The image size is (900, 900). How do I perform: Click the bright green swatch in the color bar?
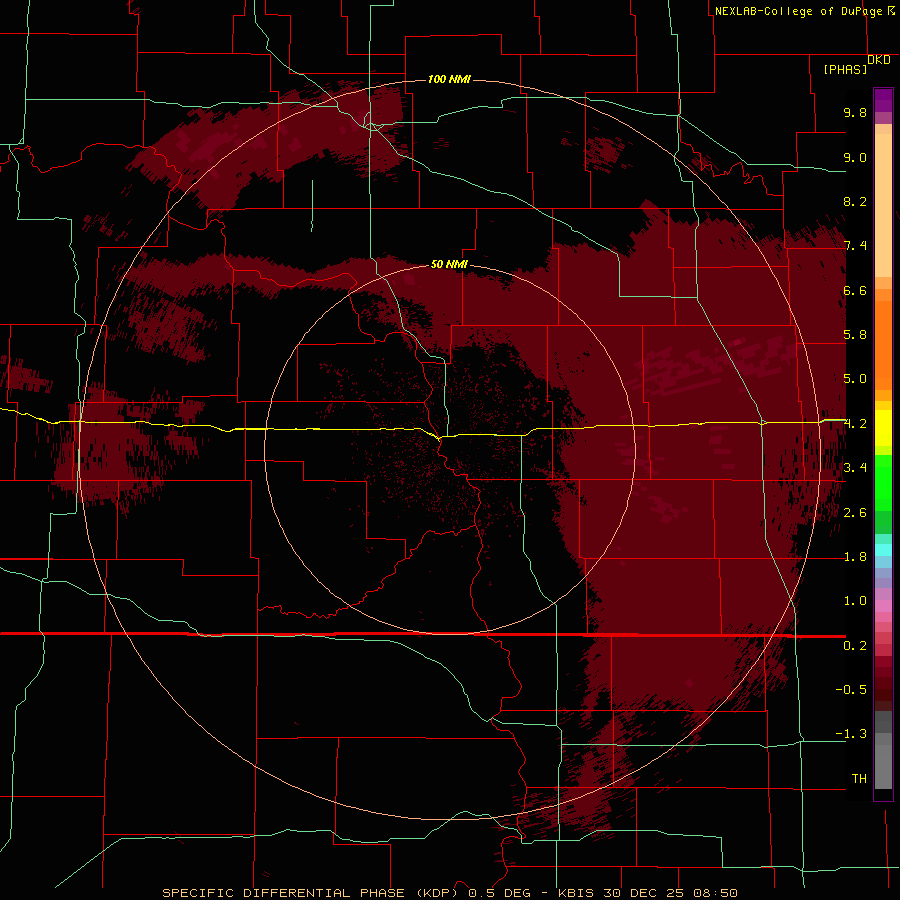click(883, 482)
